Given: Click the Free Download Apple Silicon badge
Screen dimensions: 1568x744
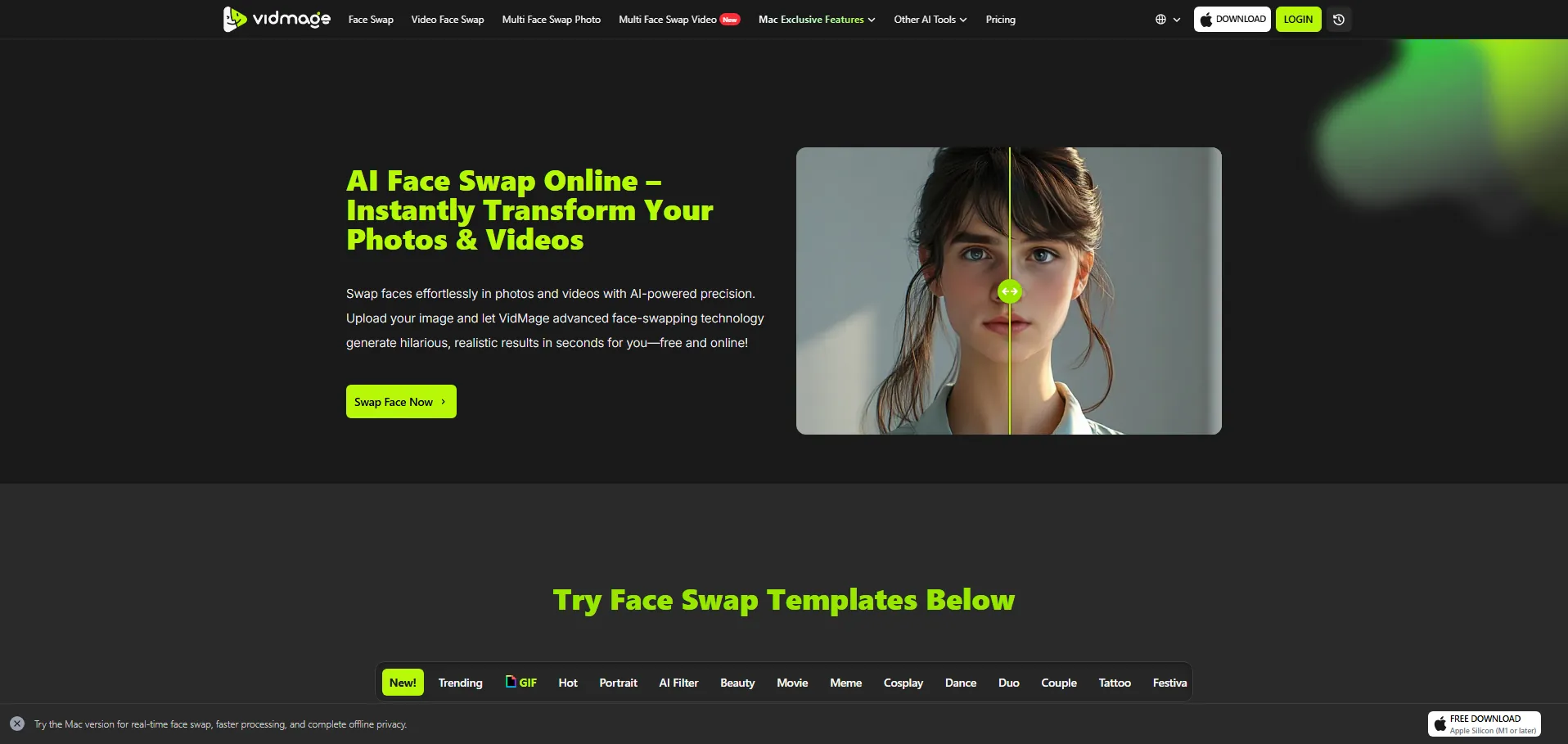Looking at the screenshot, I should click(1484, 724).
